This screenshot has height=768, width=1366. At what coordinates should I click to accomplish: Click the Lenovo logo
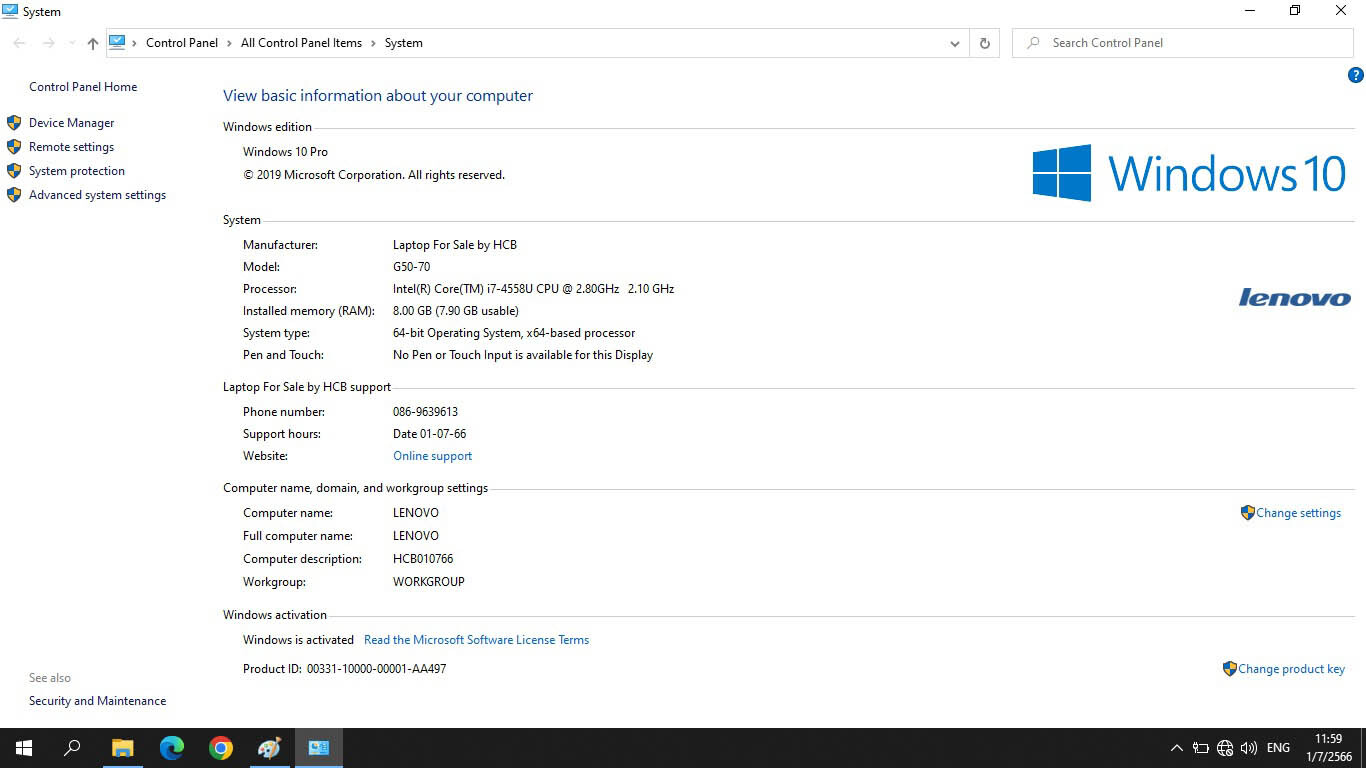pyautogui.click(x=1295, y=297)
